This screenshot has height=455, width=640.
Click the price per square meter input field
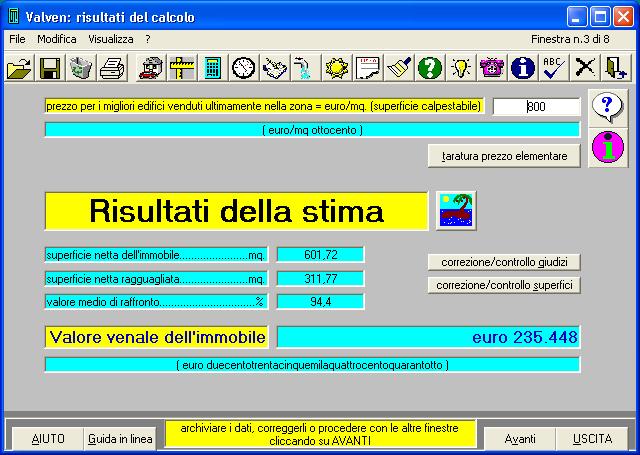click(x=536, y=107)
